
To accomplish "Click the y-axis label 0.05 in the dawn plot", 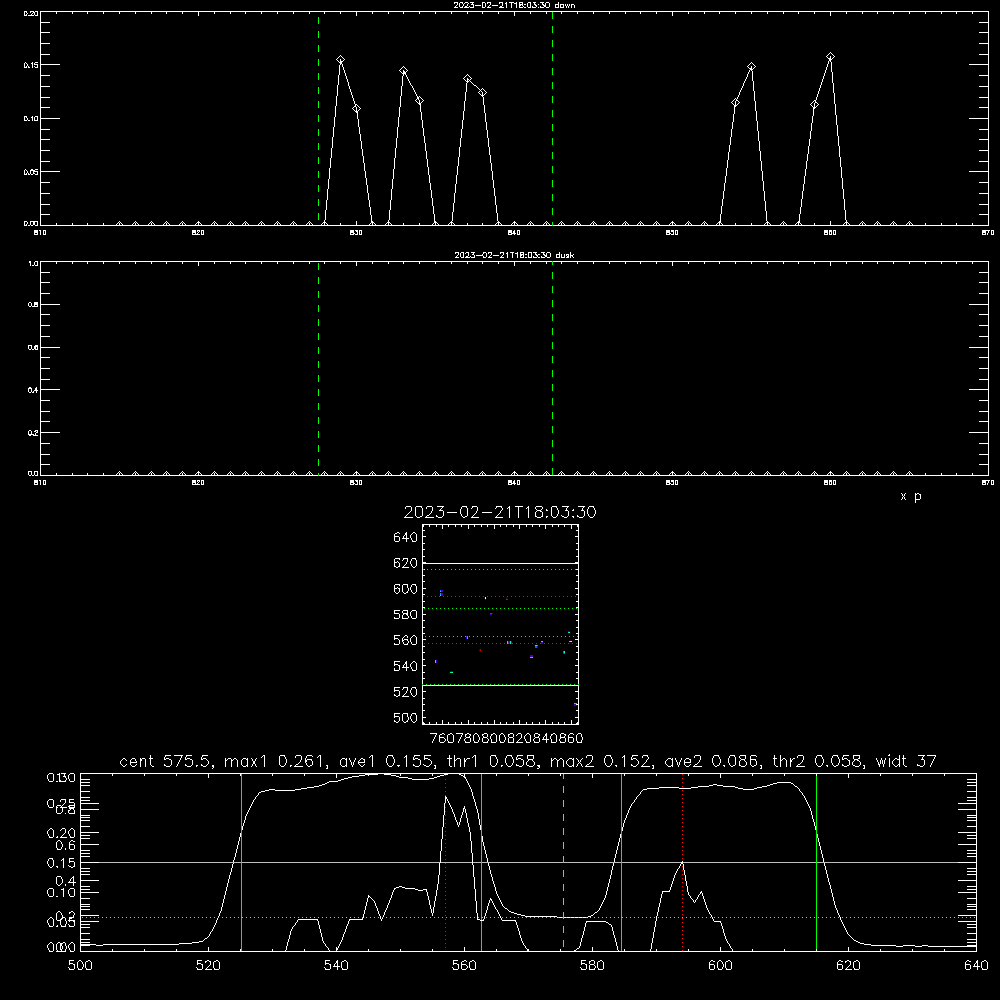I will pyautogui.click(x=30, y=172).
